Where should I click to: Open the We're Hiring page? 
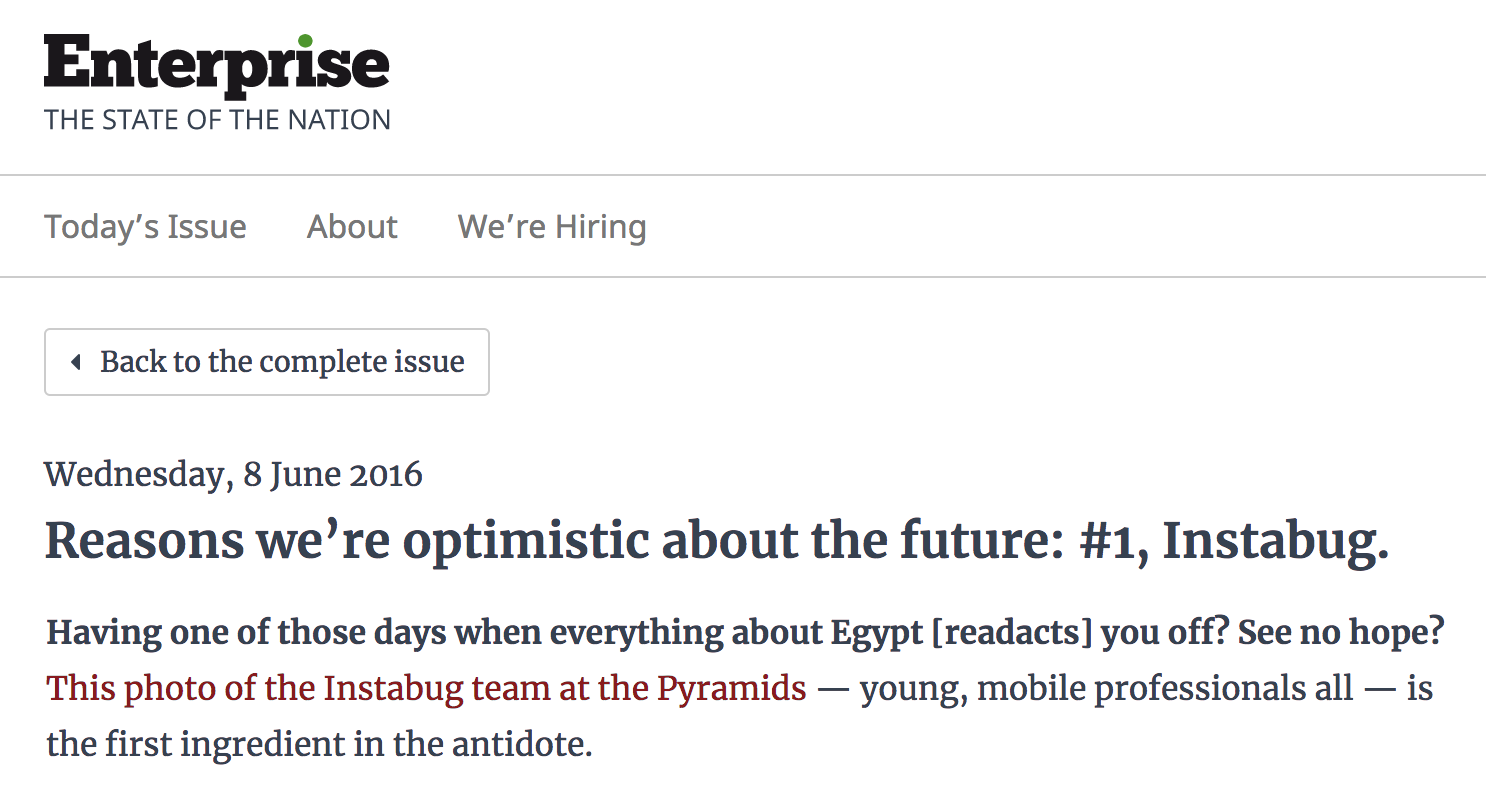click(552, 227)
